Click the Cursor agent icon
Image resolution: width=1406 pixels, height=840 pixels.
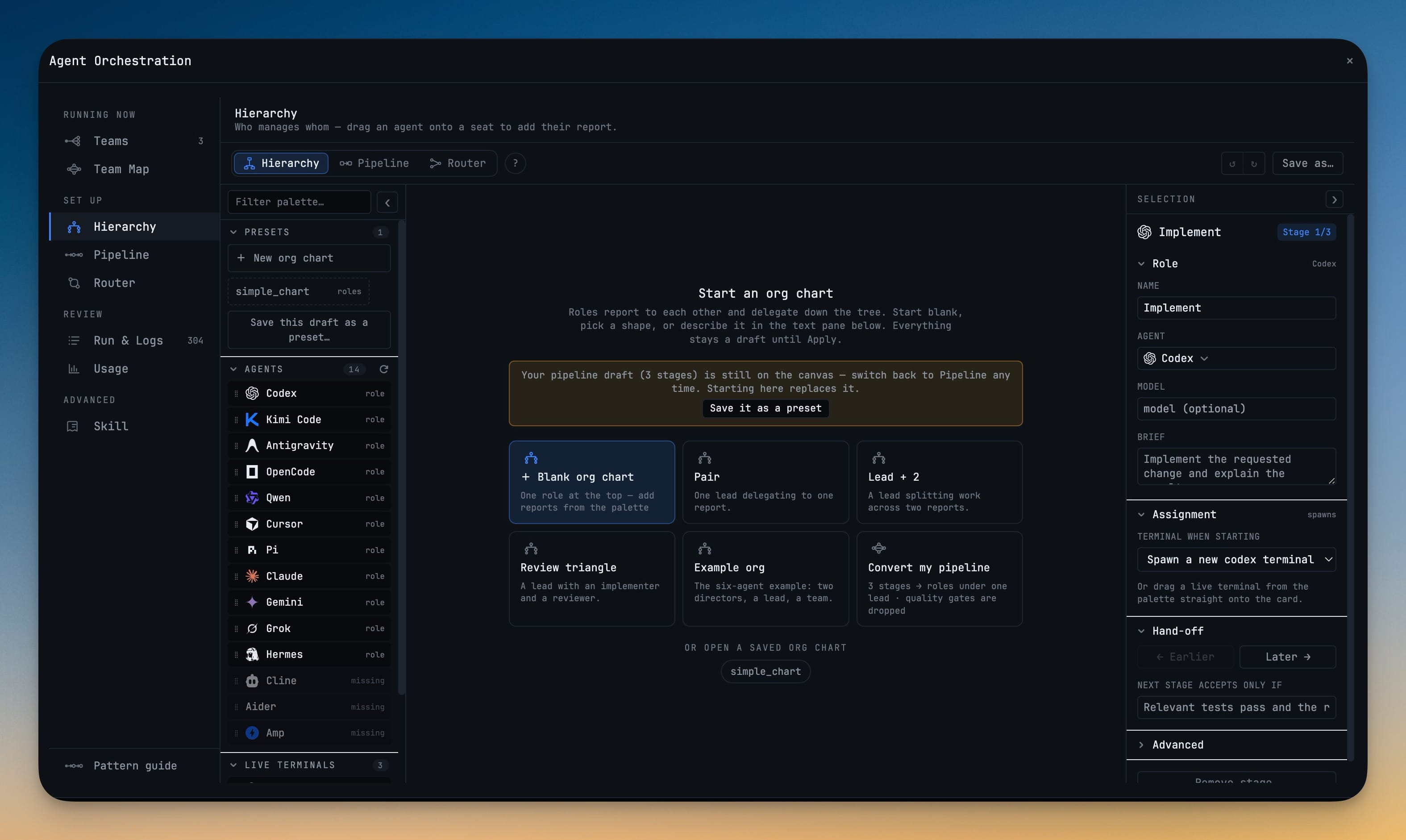252,524
